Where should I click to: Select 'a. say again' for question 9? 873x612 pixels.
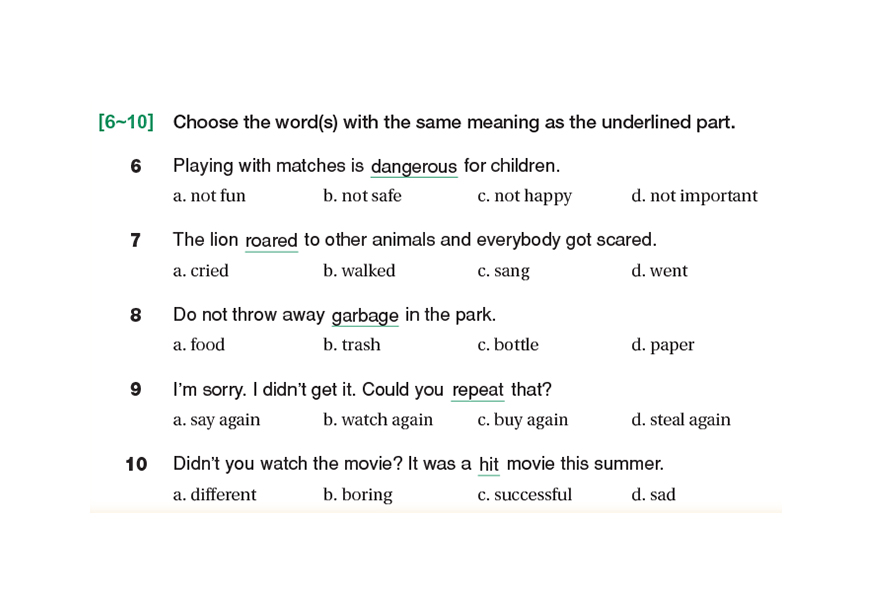217,420
